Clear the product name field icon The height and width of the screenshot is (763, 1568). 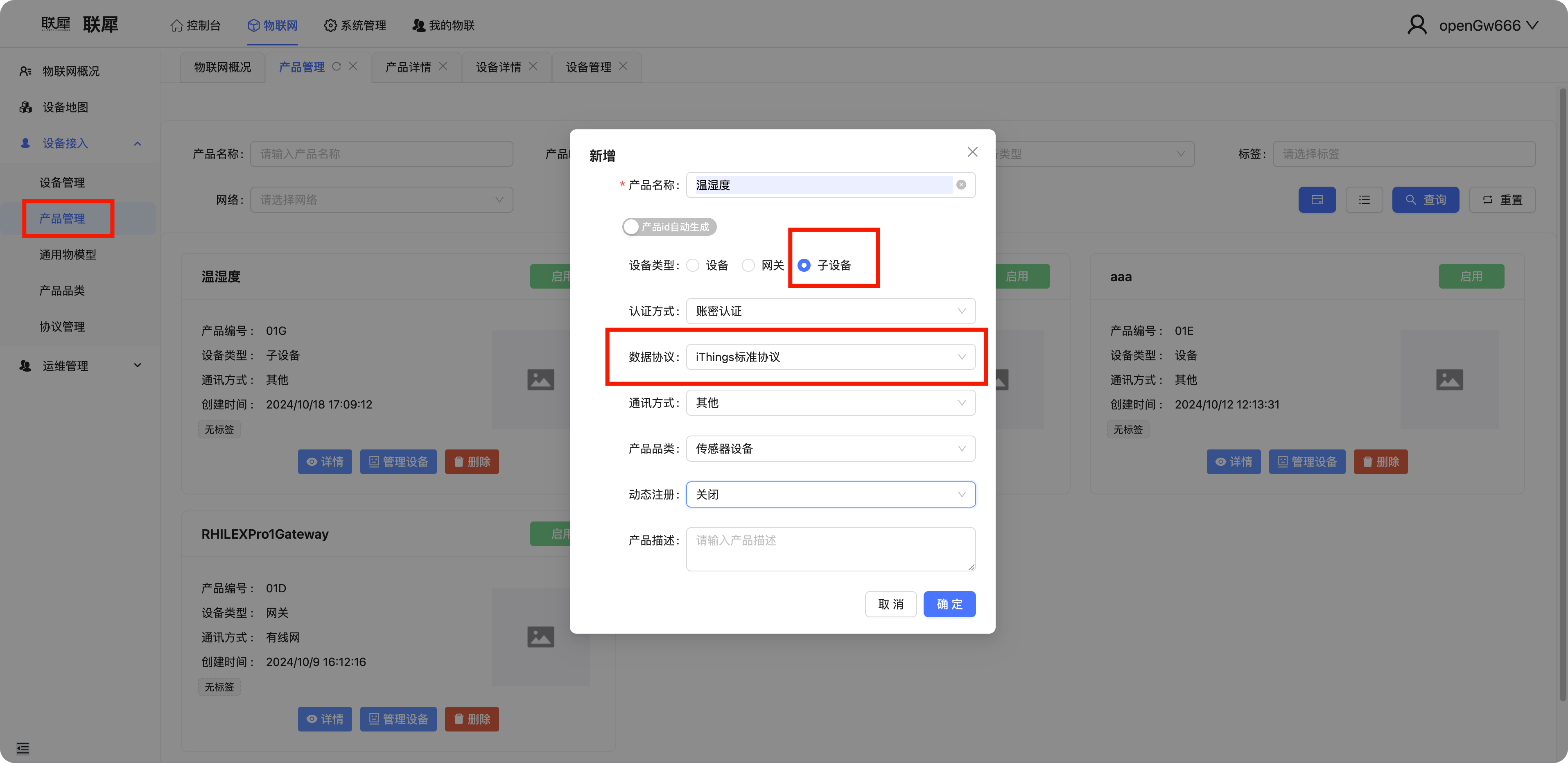pos(961,185)
